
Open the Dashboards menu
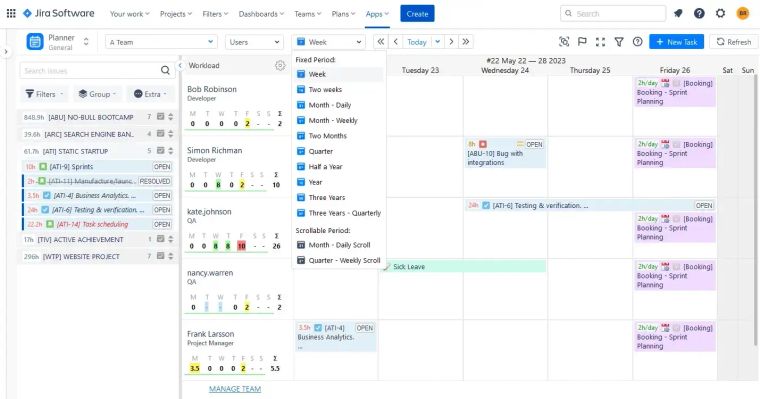click(x=261, y=14)
